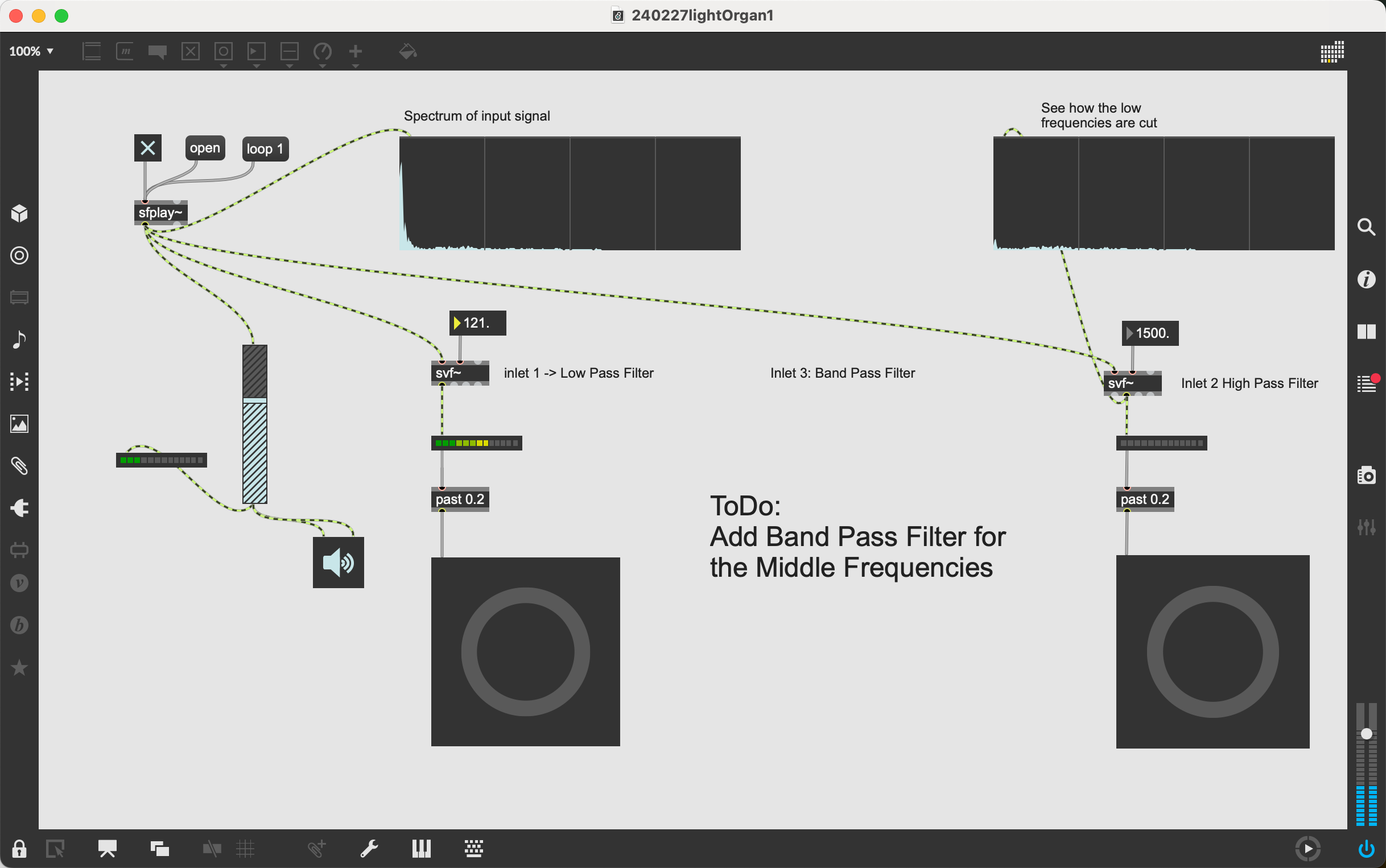The image size is (1386, 868).
Task: Open the audio files note icon in sidebar
Action: pos(19,339)
